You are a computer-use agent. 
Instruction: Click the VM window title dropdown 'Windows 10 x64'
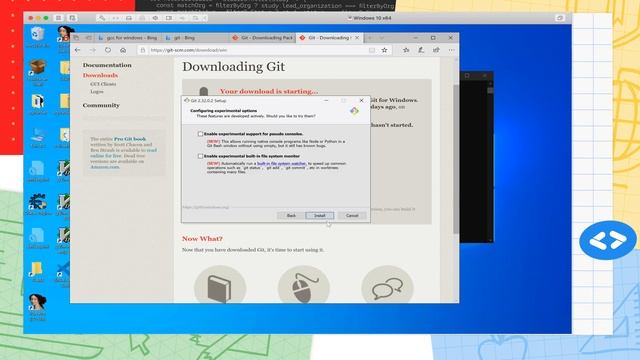click(x=369, y=18)
